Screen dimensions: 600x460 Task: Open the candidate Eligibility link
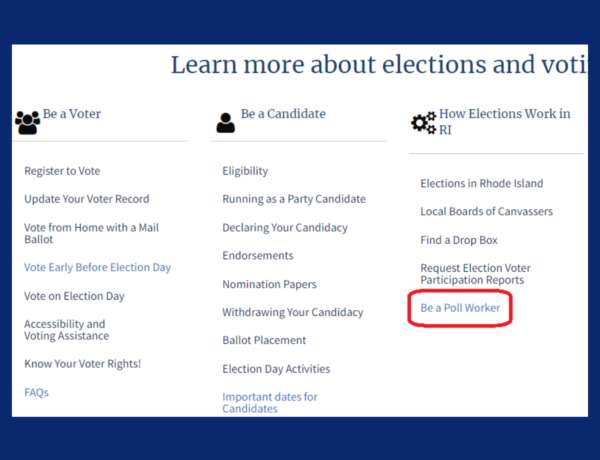tap(245, 171)
